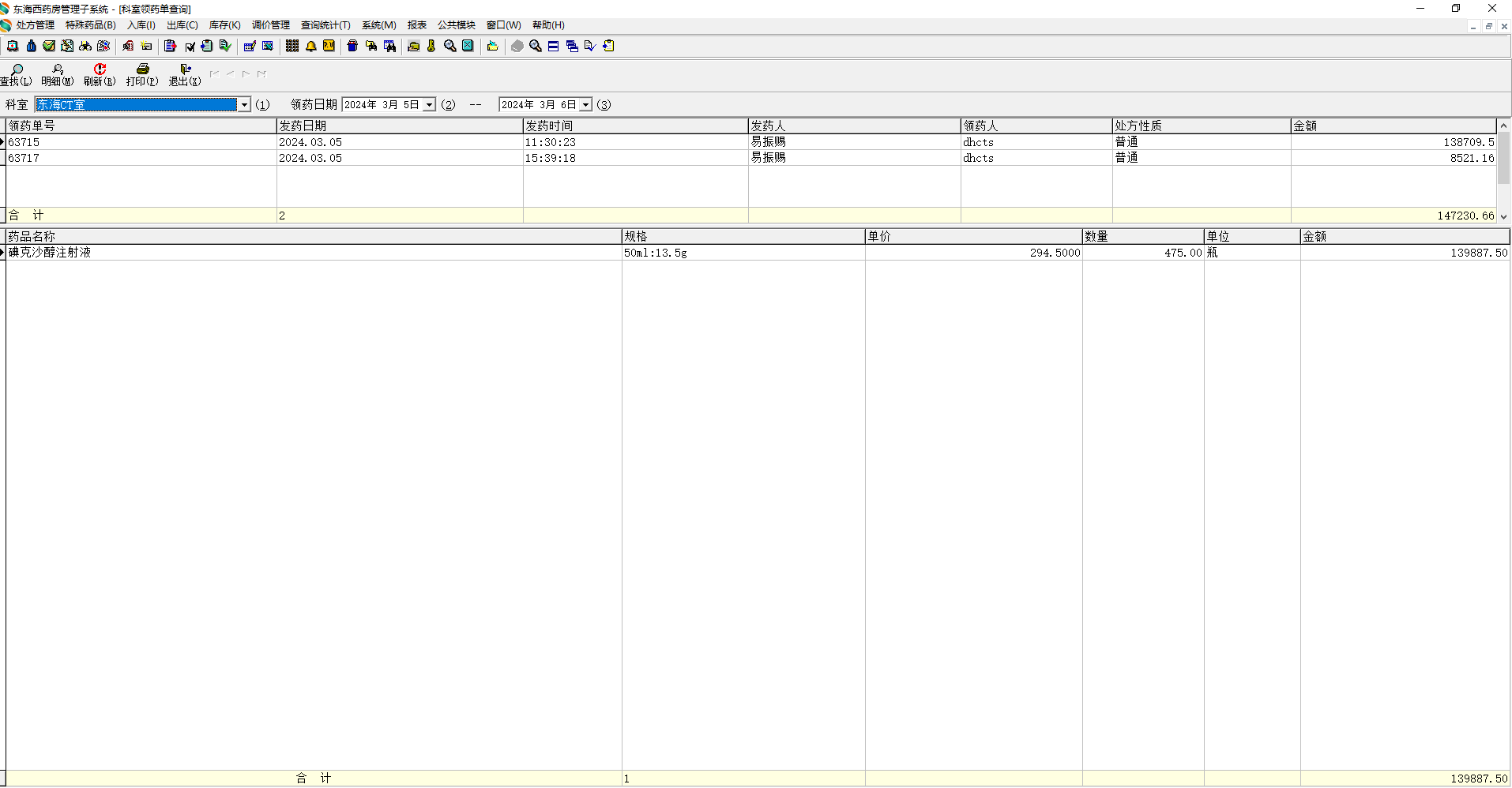Select requisition row 63715

click(750, 142)
